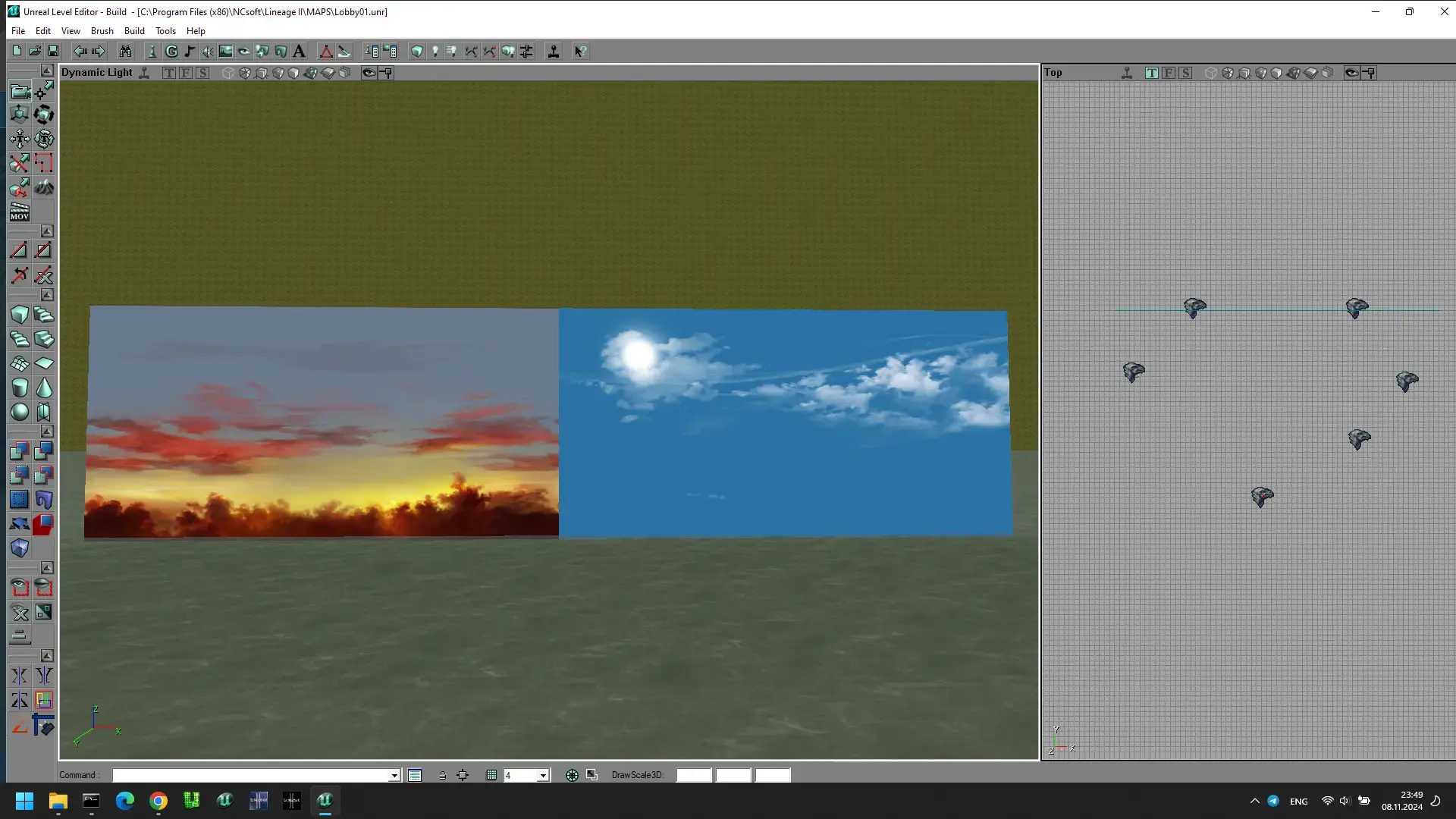1456x819 pixels.
Task: Click Show Selected Actors Only eye icon
Action: (20, 588)
